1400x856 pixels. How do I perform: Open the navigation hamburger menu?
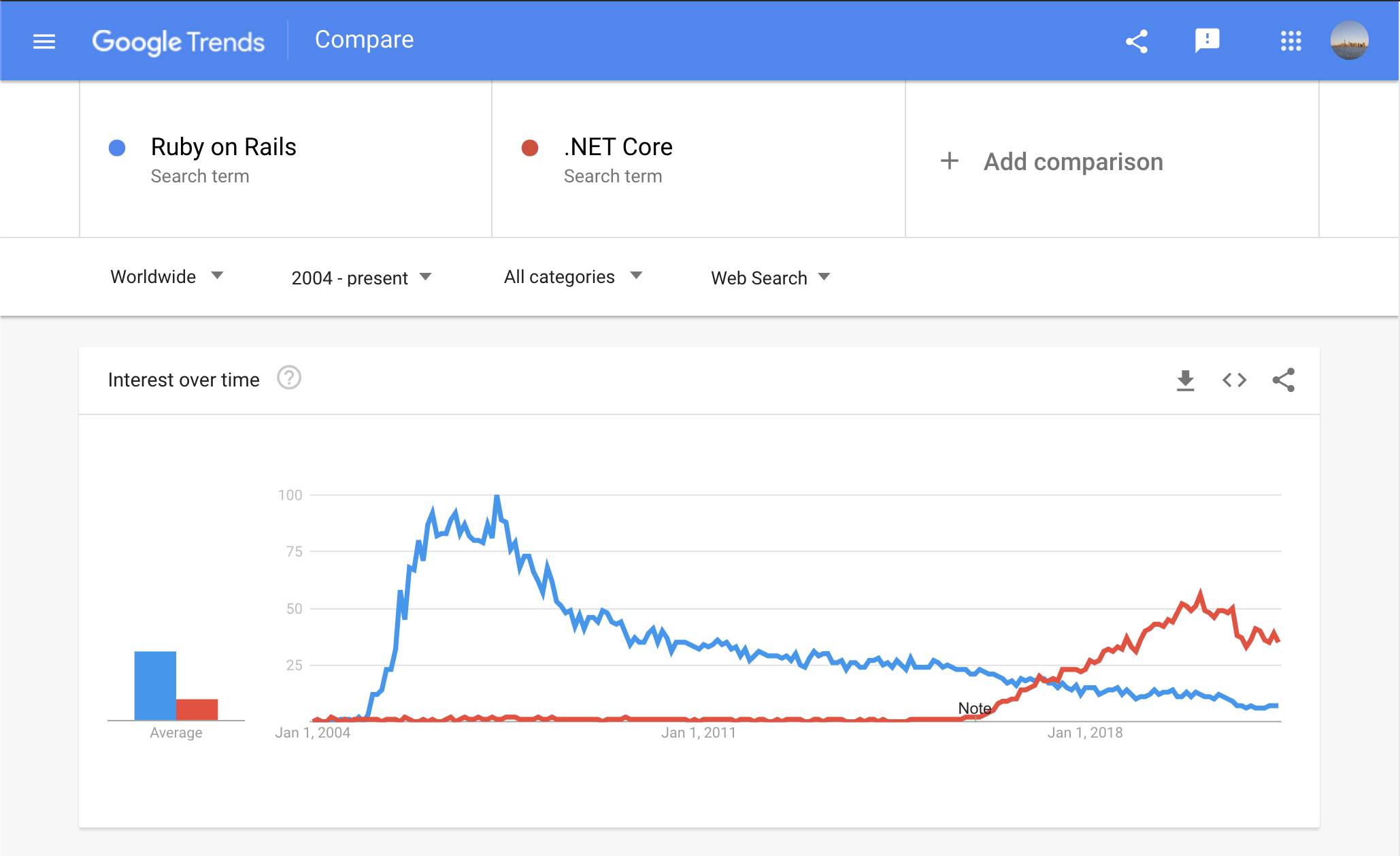(44, 41)
